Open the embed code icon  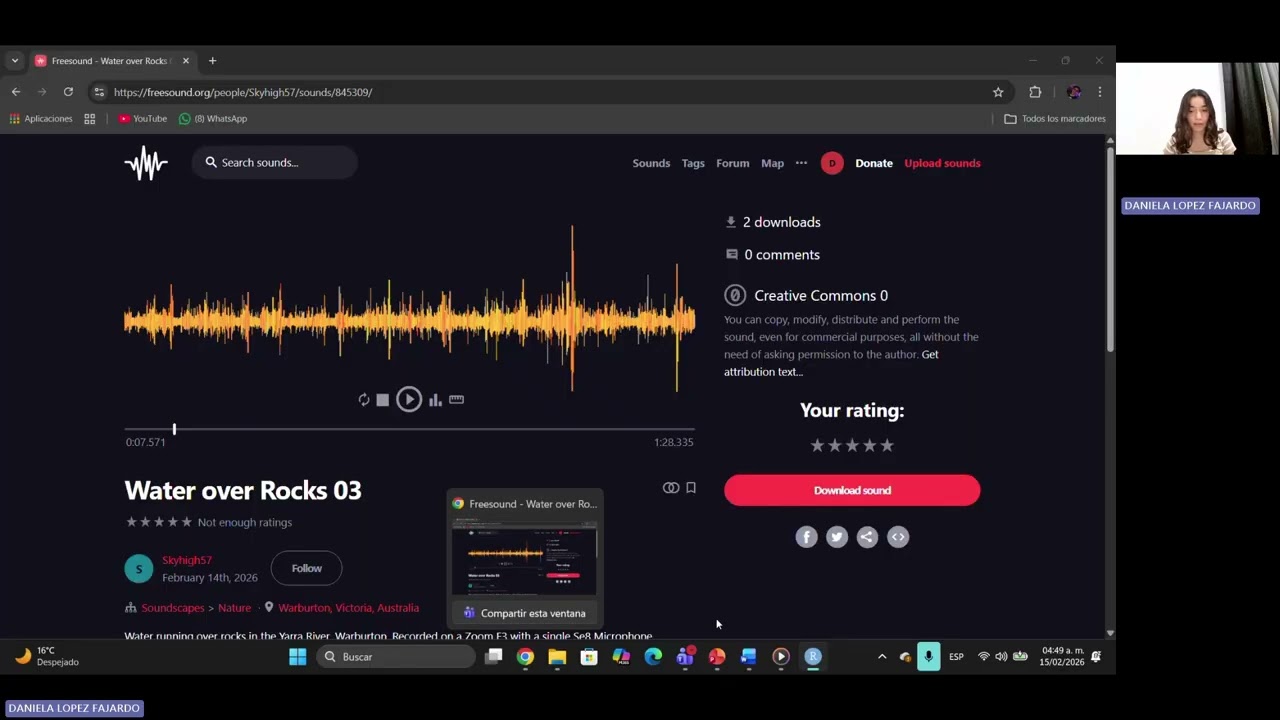[898, 537]
